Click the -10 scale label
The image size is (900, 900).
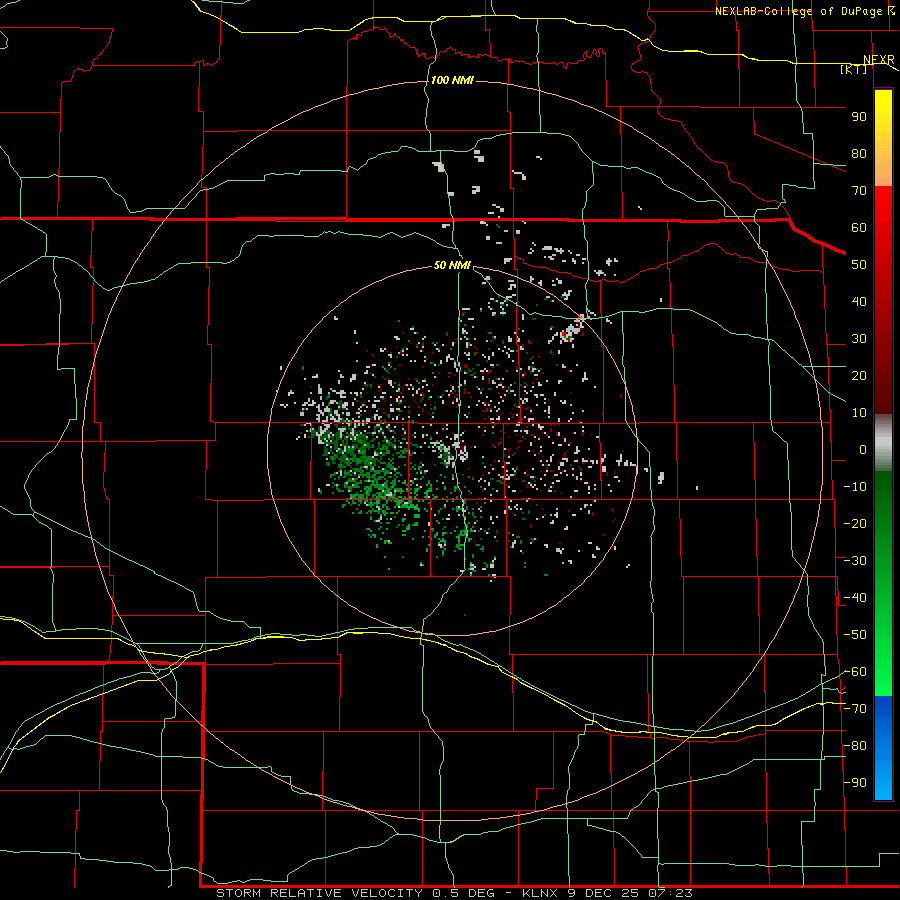pos(855,487)
